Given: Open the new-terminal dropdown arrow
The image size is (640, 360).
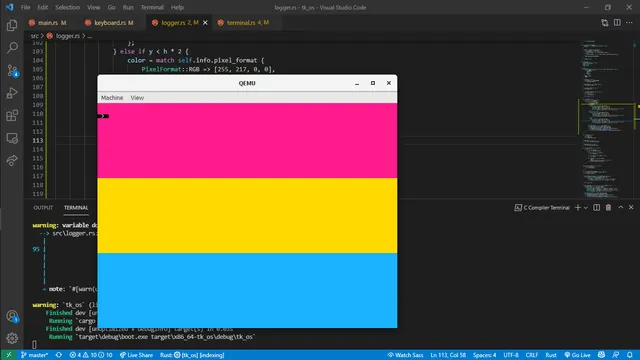Looking at the screenshot, I should tap(586, 208).
